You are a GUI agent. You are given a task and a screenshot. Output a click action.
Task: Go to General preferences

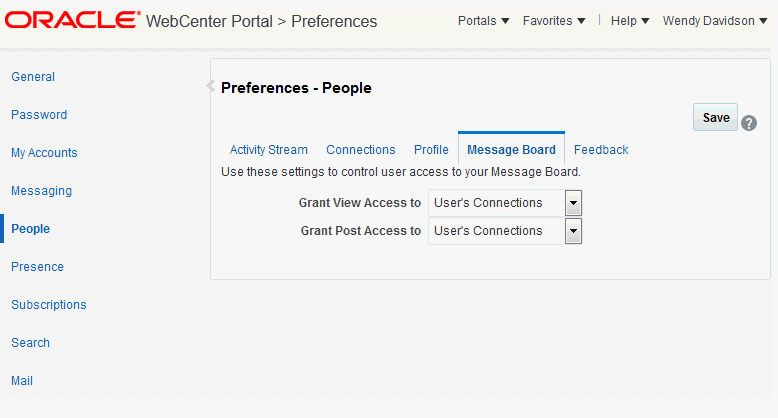(x=33, y=77)
